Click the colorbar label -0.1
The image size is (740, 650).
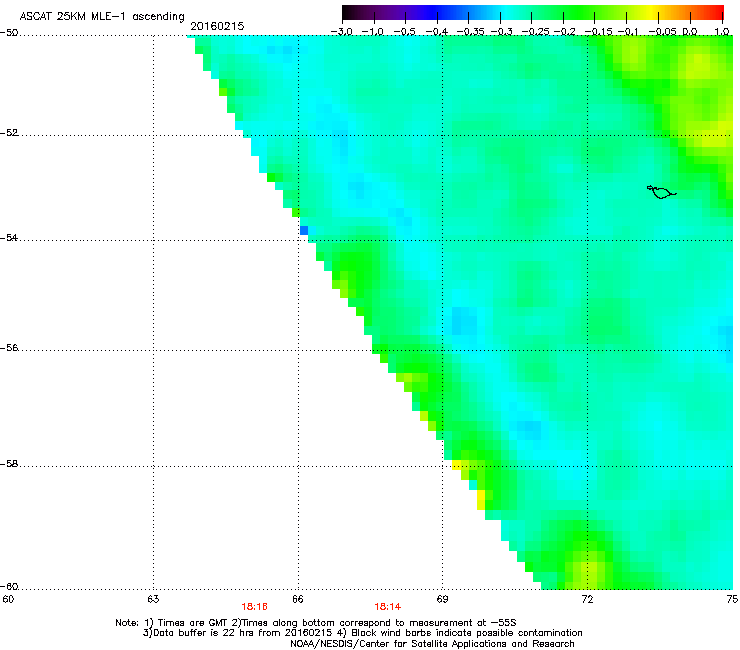[x=628, y=32]
